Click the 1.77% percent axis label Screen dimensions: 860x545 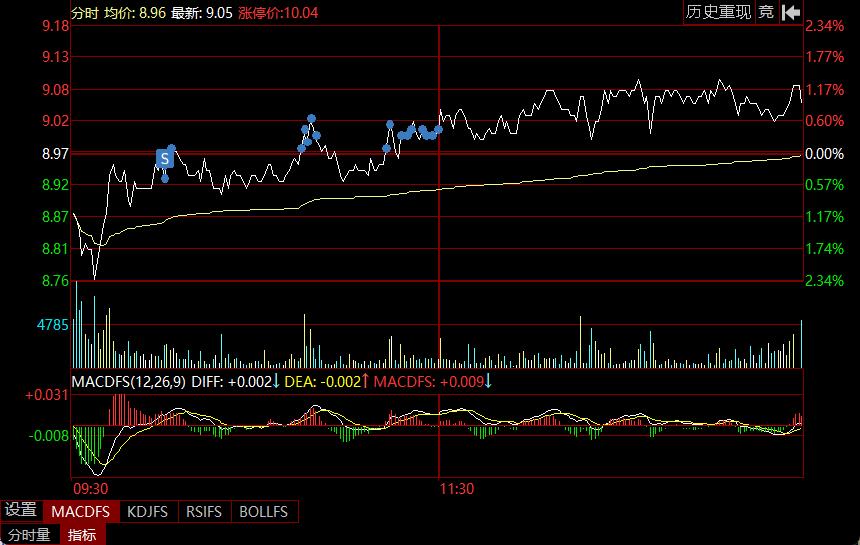click(x=824, y=56)
